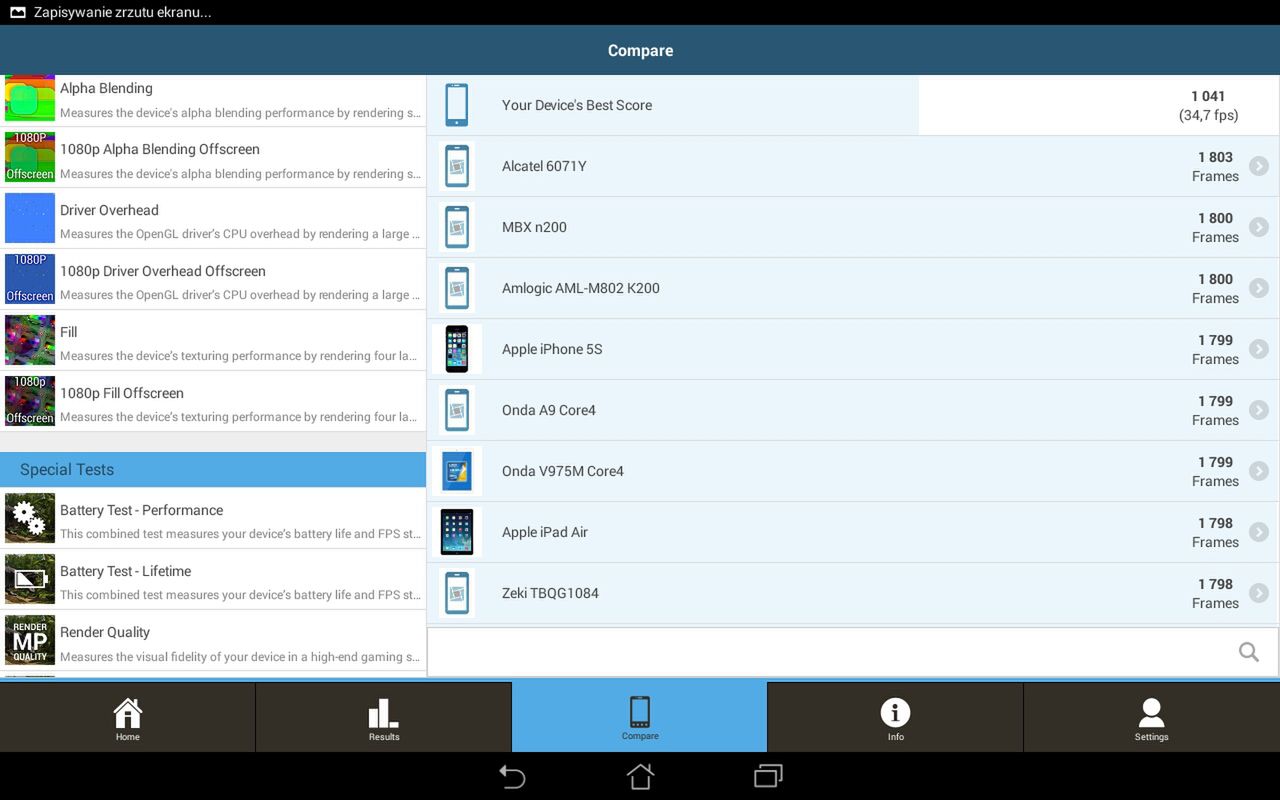Tap the Fill test thumbnail icon
This screenshot has height=800, width=1280.
click(x=30, y=340)
